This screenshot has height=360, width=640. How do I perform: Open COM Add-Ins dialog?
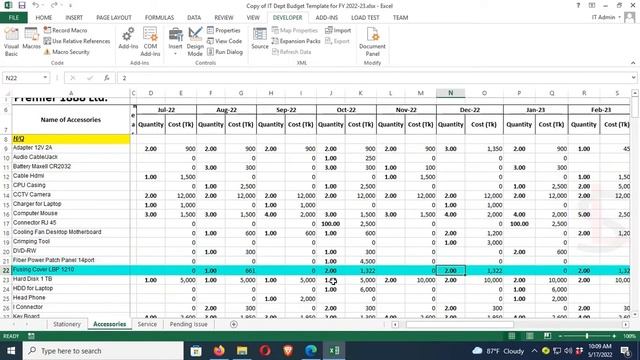tap(150, 42)
